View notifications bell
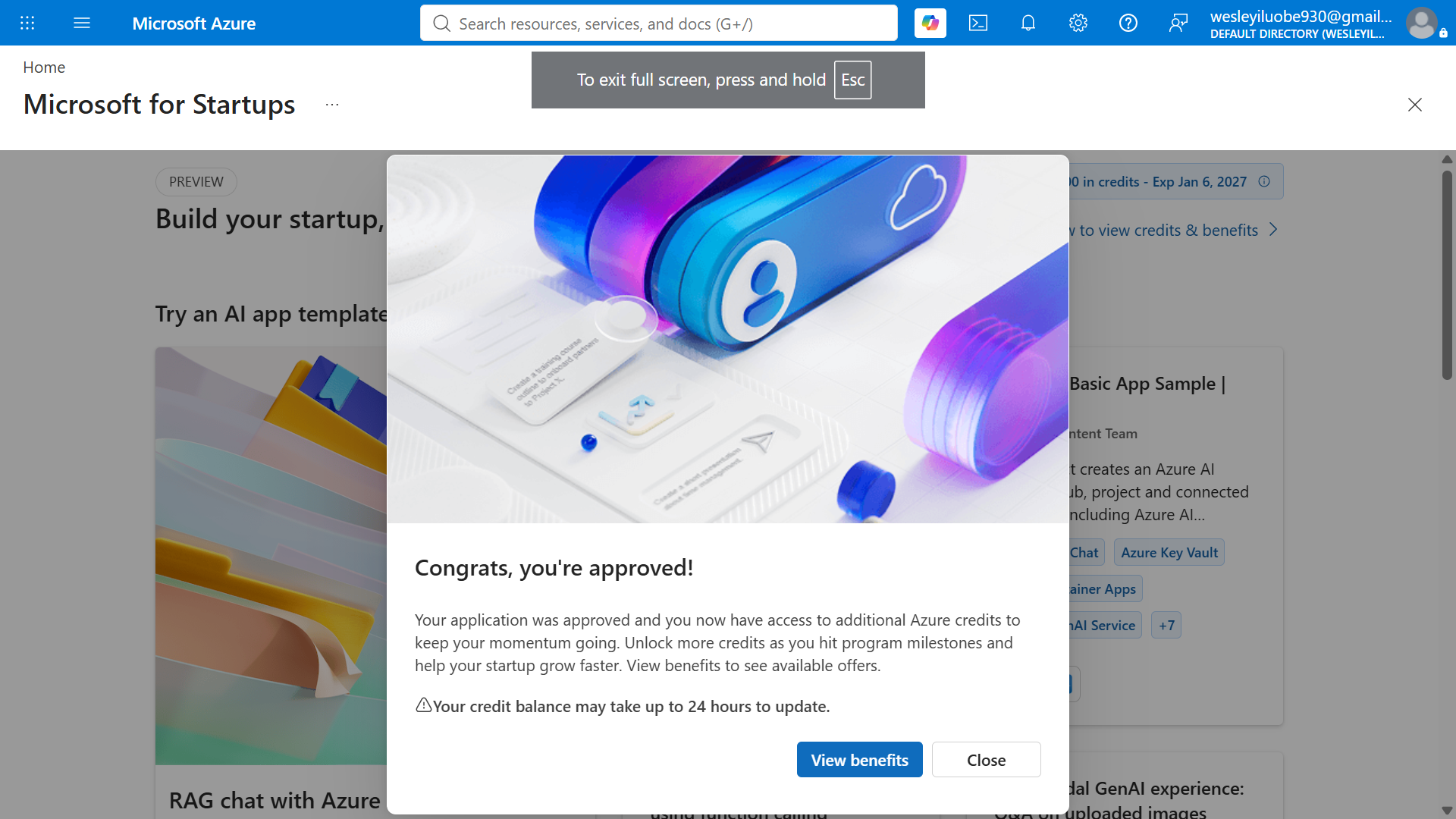This screenshot has height=819, width=1456. [1028, 23]
